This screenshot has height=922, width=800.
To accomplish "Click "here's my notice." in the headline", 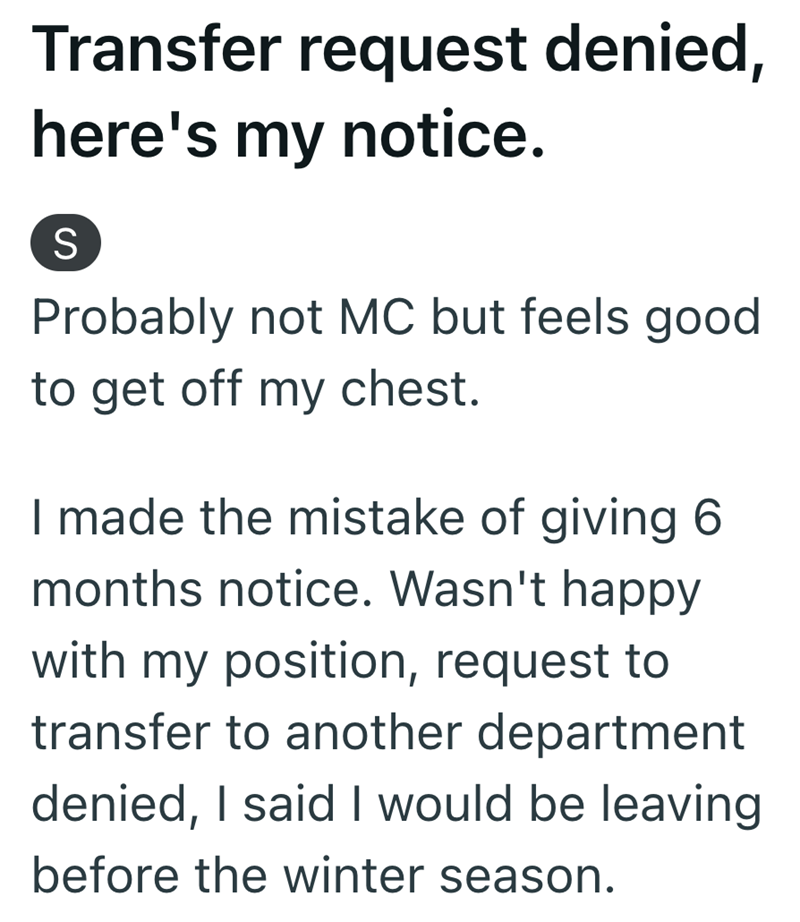I will point(289,136).
